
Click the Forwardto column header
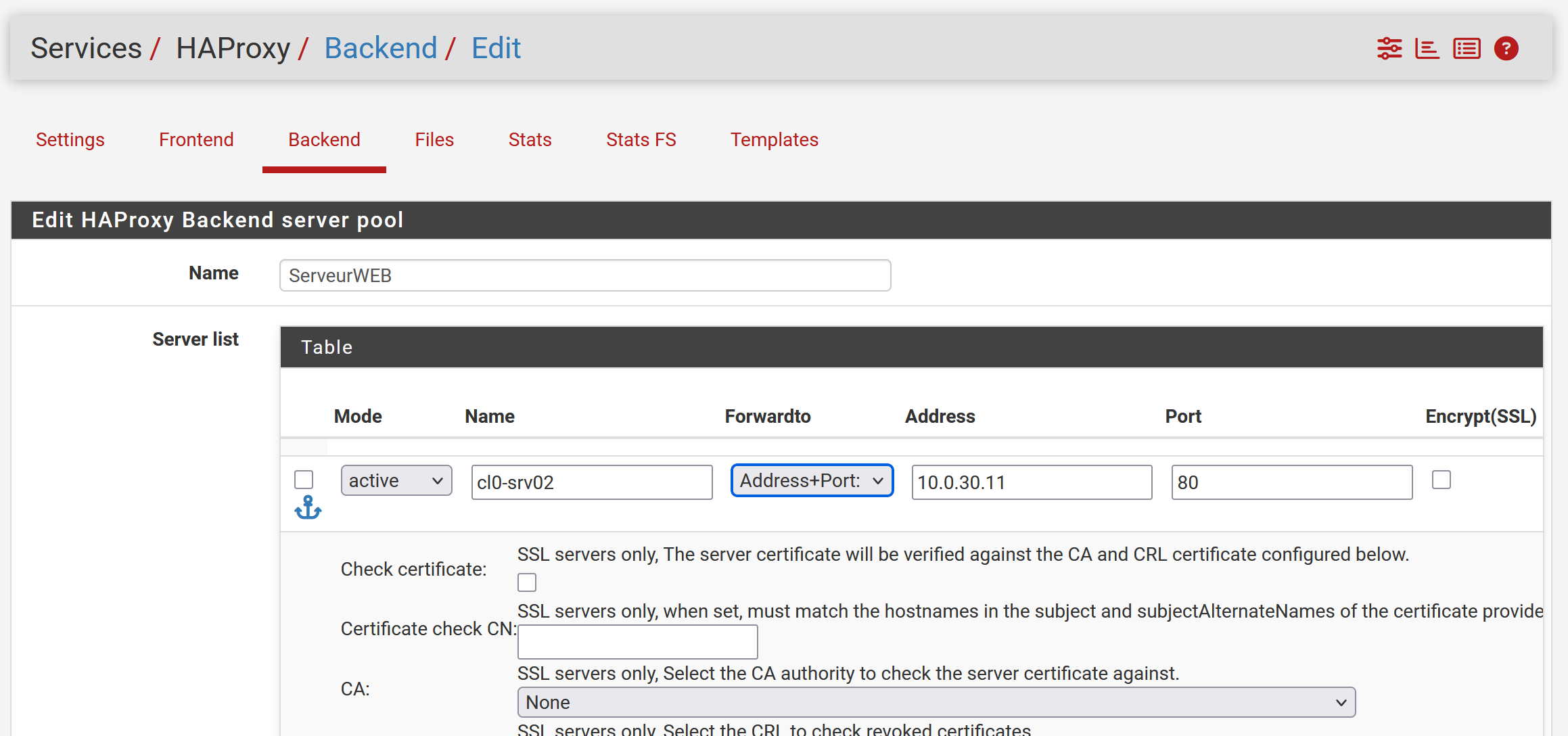coord(768,416)
